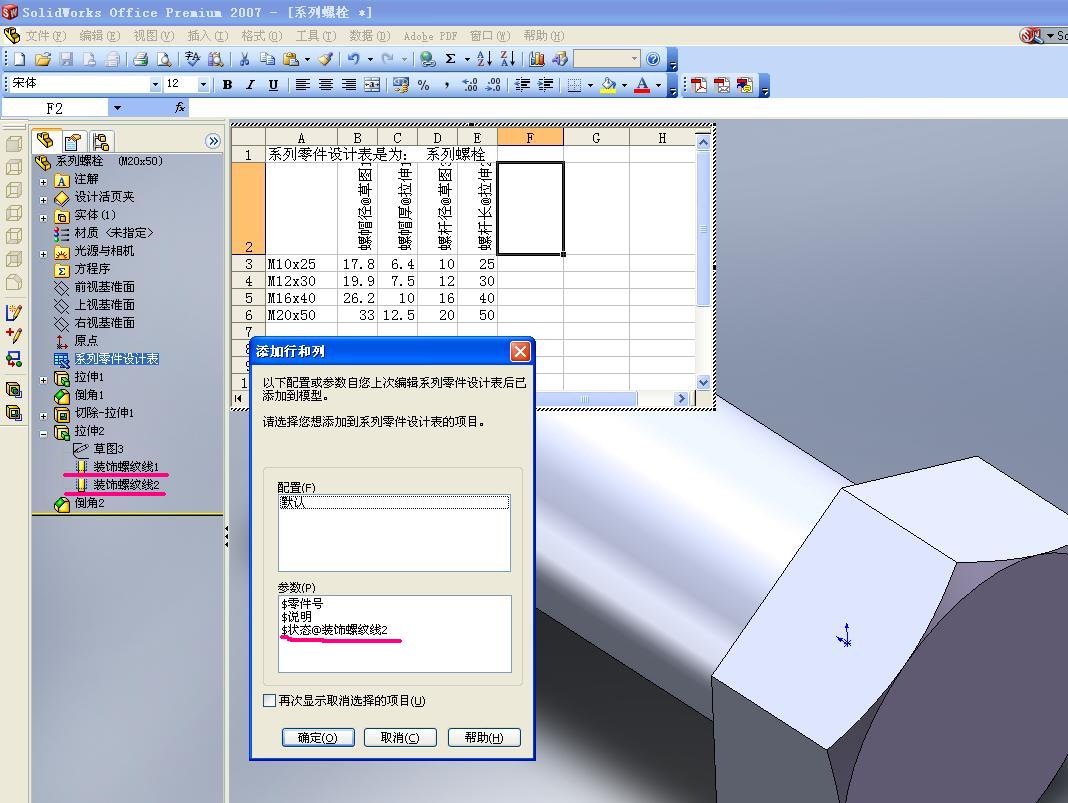Click the Decrease Indent icon
The height and width of the screenshot is (803, 1068).
click(522, 85)
